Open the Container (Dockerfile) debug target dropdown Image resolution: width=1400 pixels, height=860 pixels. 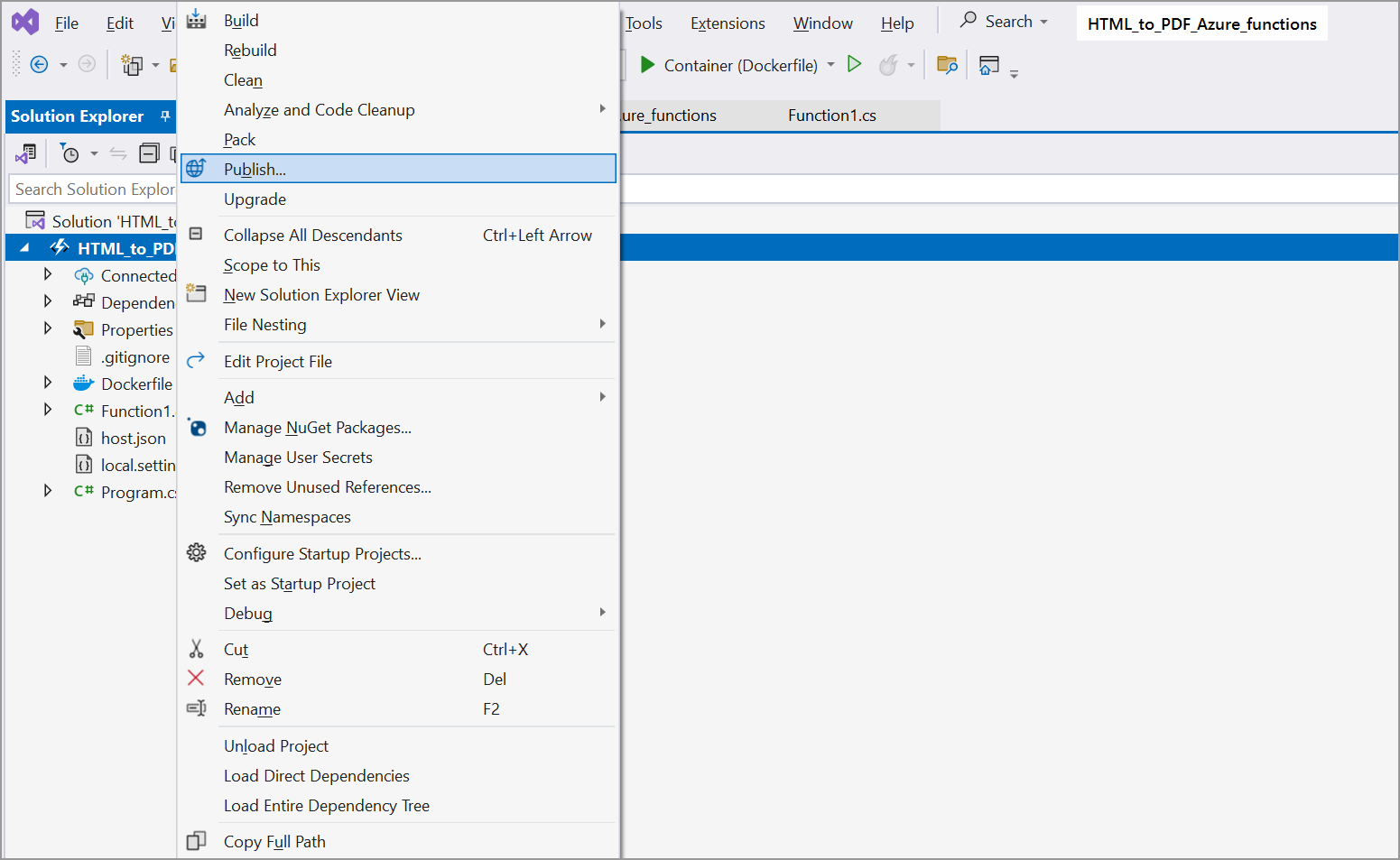tap(830, 65)
